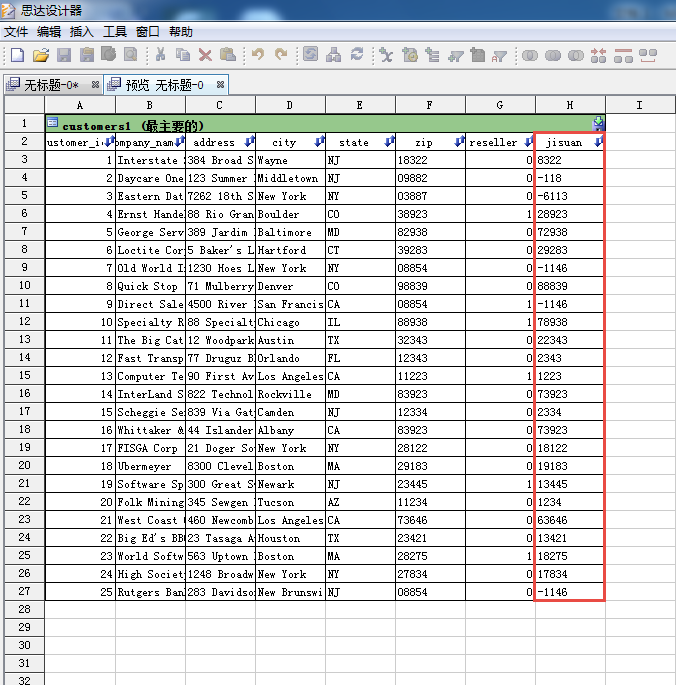Click the second overlapping circles join icon
Screen dimensions: 676x685
tap(553, 56)
